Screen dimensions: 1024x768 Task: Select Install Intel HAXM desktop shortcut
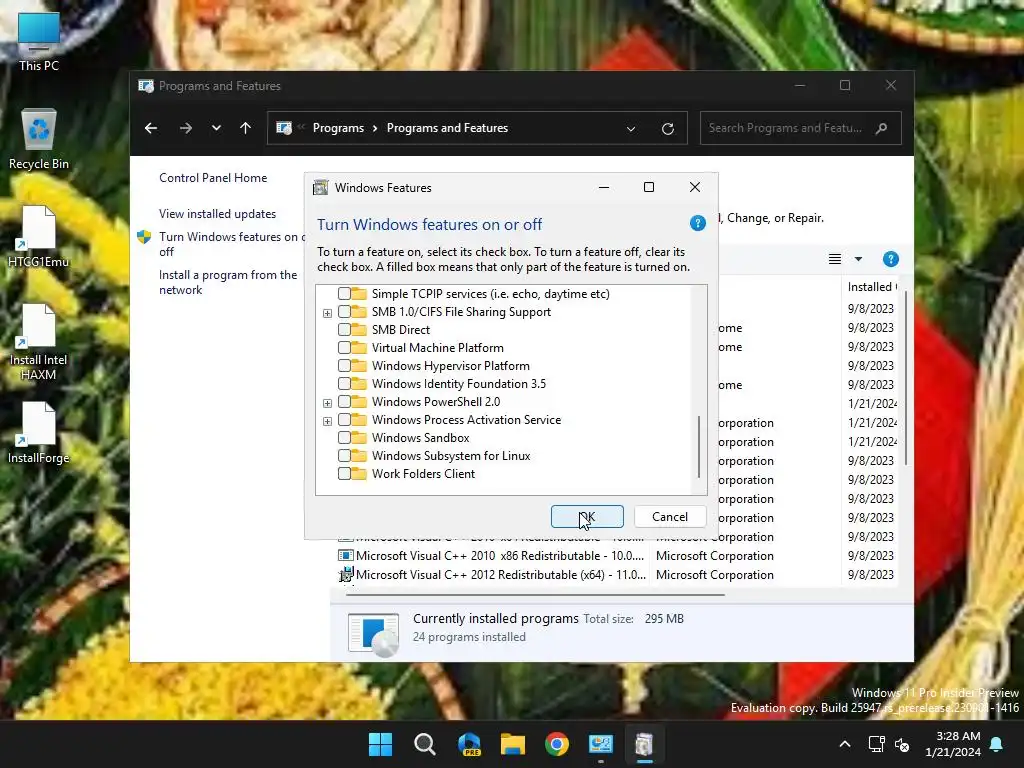[x=39, y=342]
